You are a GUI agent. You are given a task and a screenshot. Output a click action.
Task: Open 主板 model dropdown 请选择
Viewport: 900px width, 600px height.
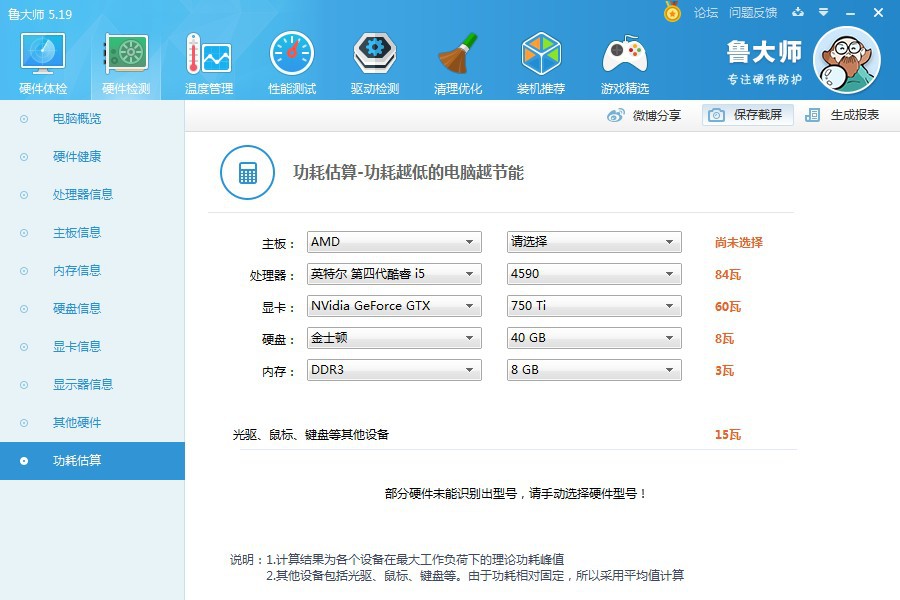click(594, 242)
